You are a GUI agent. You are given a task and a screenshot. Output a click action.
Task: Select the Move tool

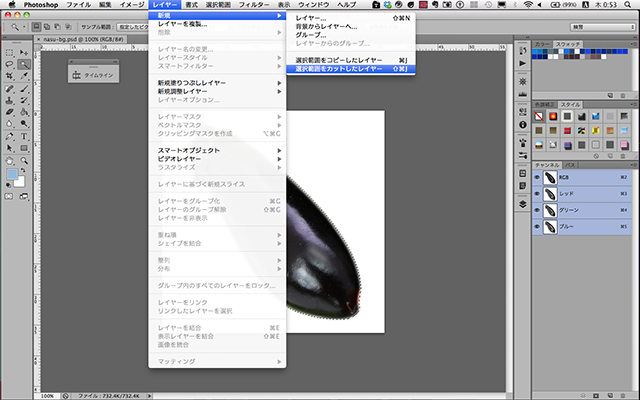[x=23, y=51]
